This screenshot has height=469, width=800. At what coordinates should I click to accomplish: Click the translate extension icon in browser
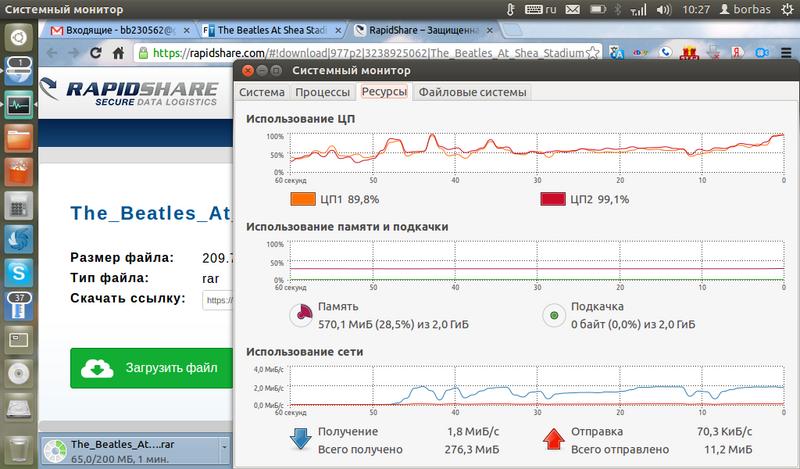[x=616, y=53]
